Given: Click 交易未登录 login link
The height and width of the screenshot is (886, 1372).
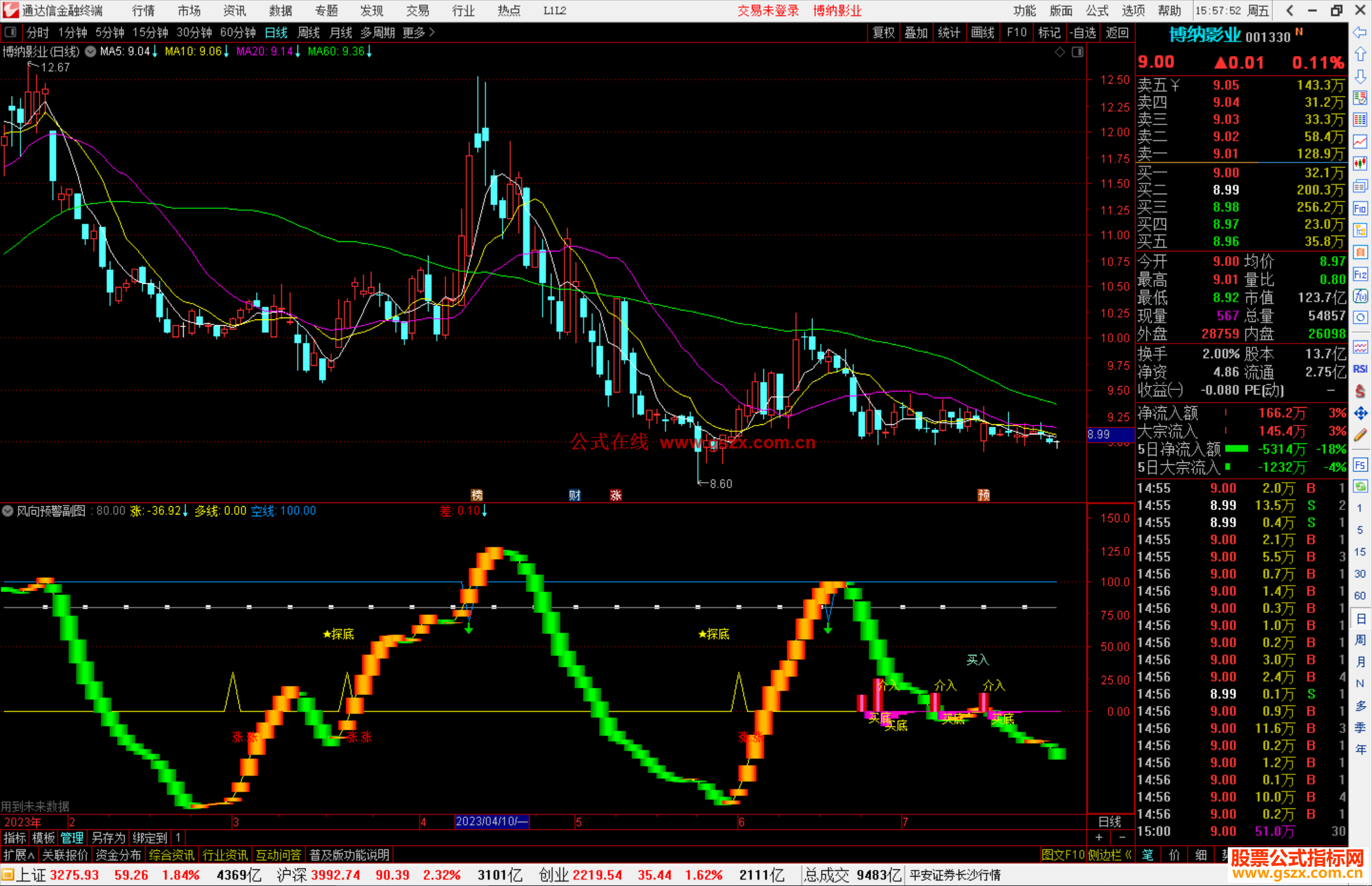Looking at the screenshot, I should click(767, 11).
